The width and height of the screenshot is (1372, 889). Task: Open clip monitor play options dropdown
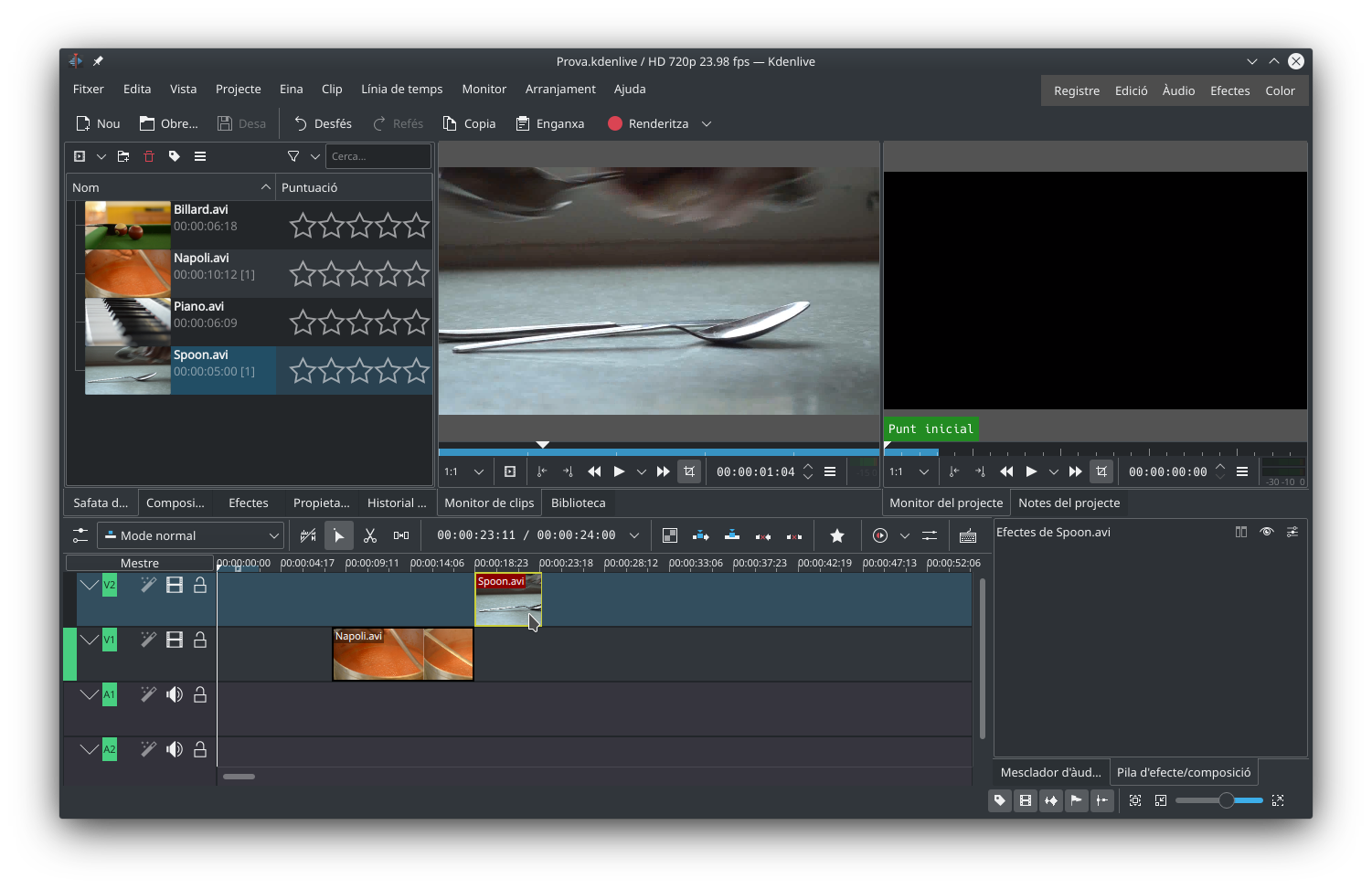pos(642,471)
